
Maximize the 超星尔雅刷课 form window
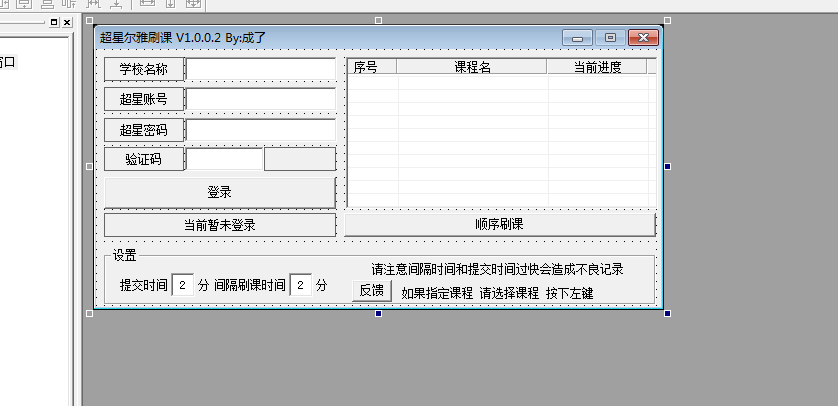[x=610, y=38]
